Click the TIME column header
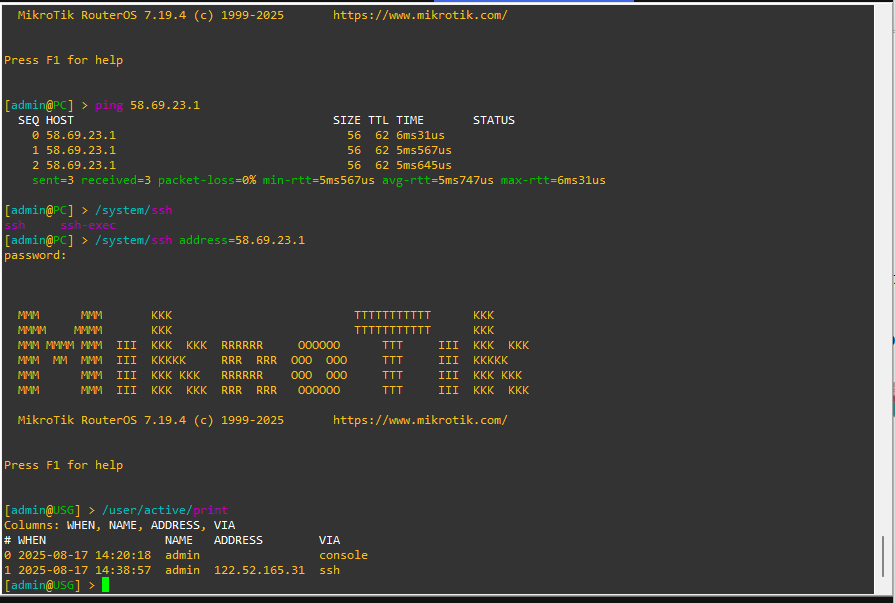Image resolution: width=895 pixels, height=603 pixels. (x=410, y=120)
